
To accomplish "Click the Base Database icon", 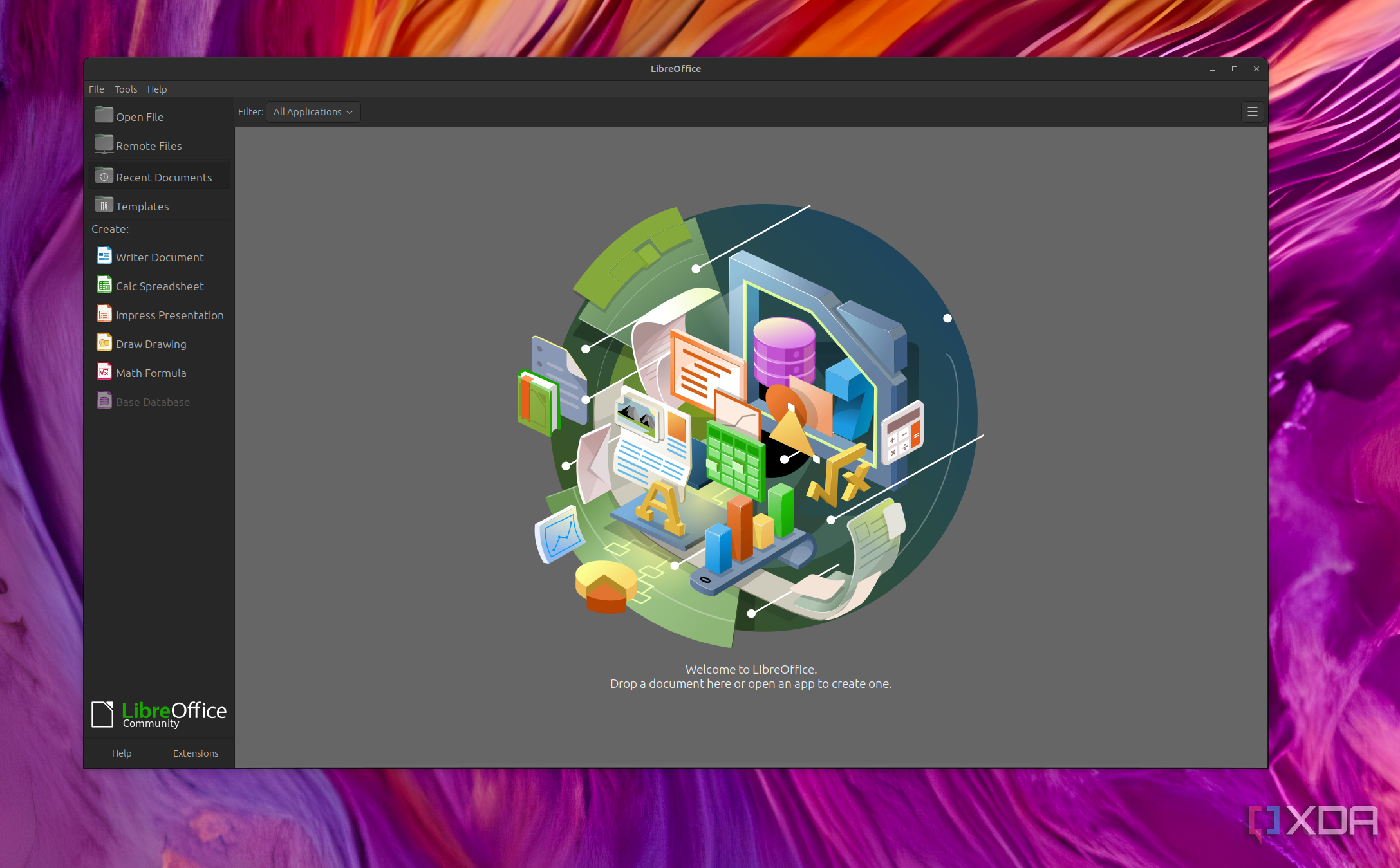I will click(x=104, y=401).
